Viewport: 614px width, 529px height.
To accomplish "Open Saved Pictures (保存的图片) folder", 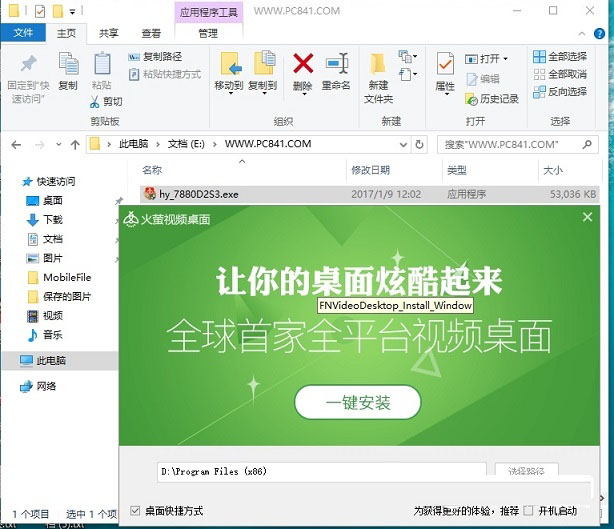I will (x=60, y=296).
